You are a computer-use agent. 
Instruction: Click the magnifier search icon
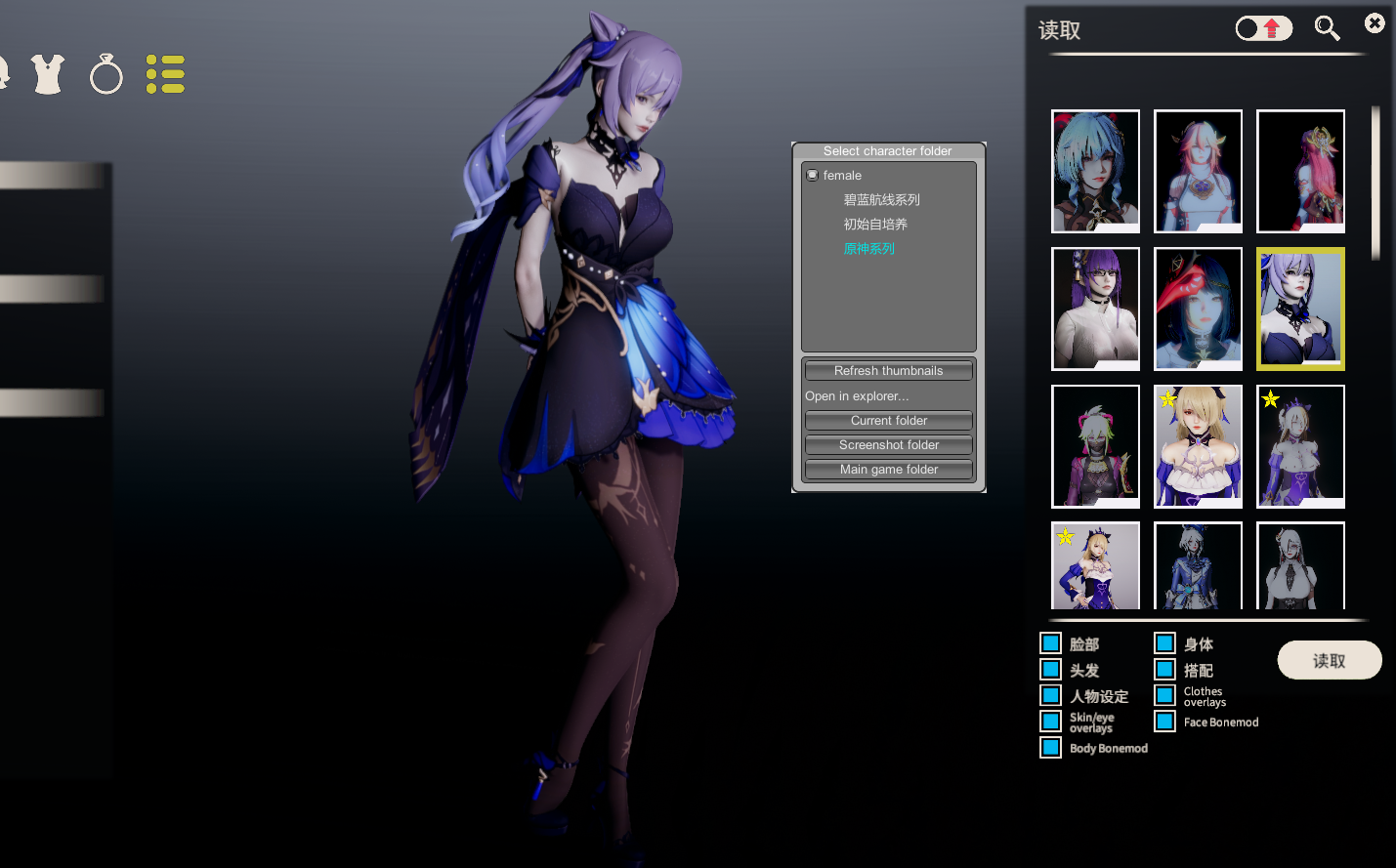coord(1327,28)
